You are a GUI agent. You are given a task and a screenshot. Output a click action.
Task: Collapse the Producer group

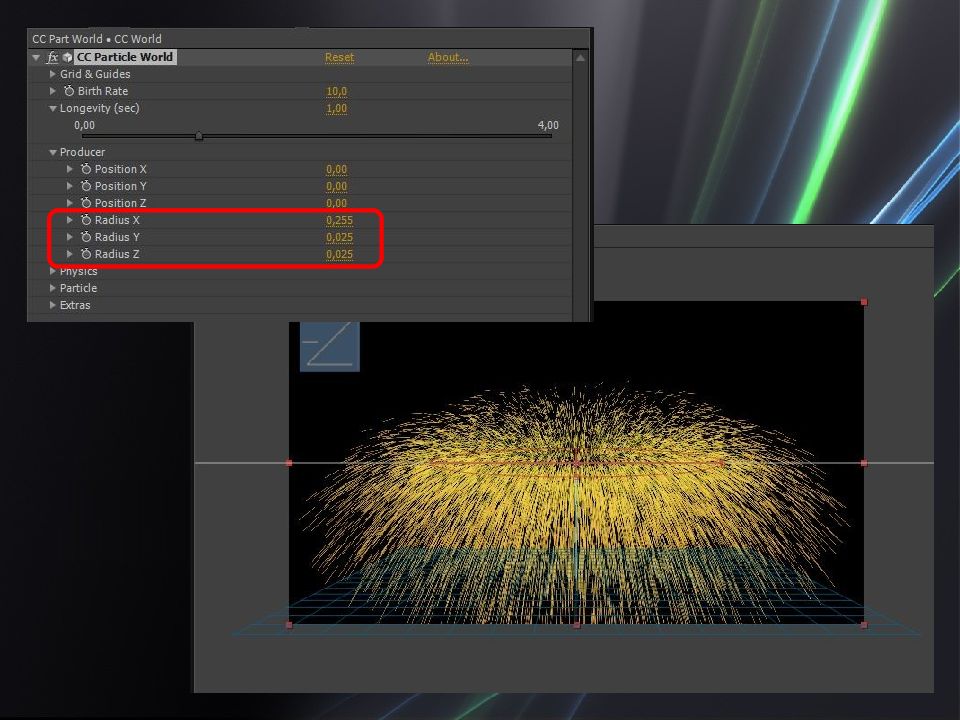[x=53, y=152]
